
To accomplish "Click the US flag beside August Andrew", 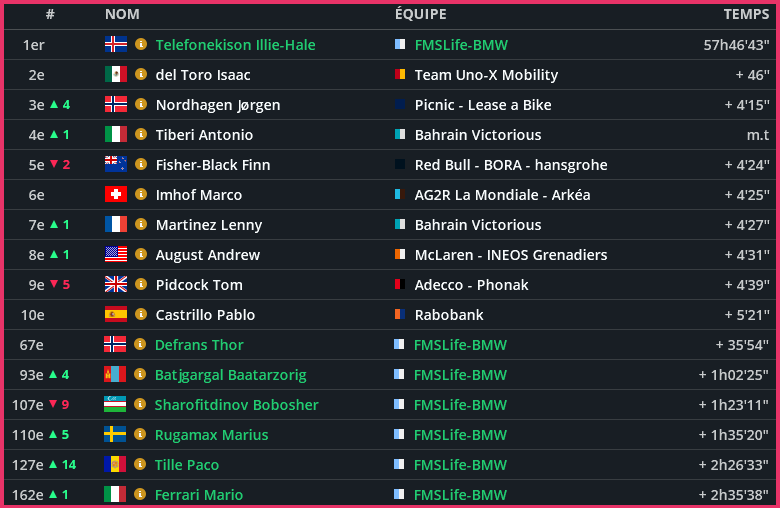I will coord(116,255).
